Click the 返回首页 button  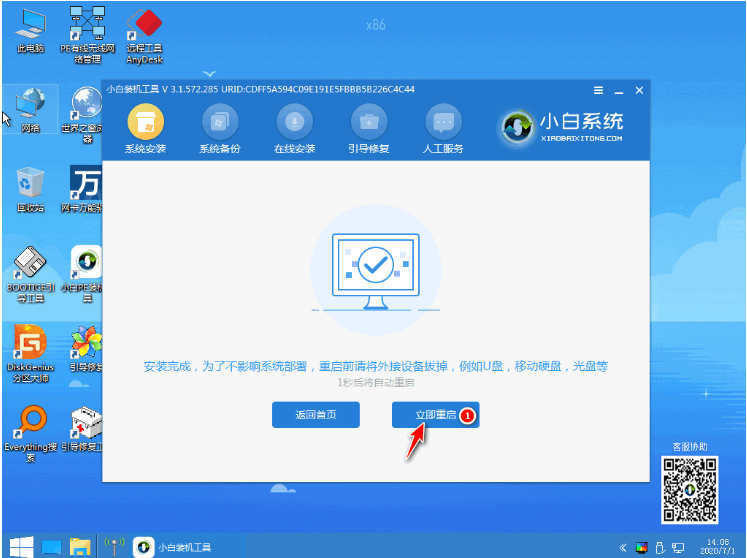(315, 415)
